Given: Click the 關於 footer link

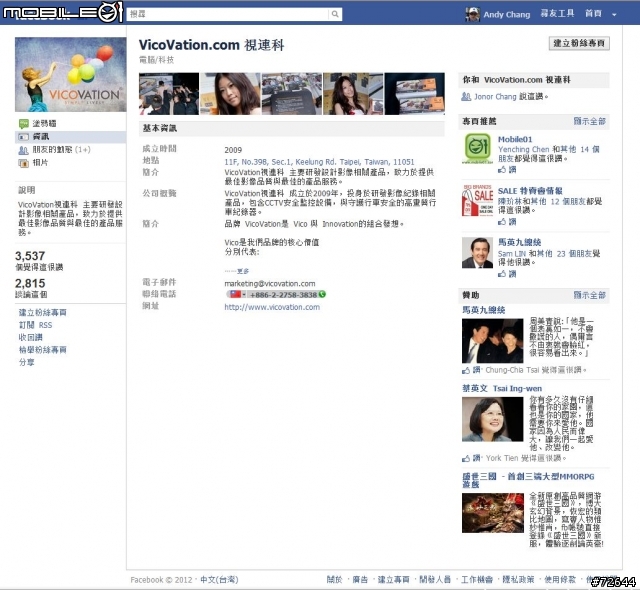Looking at the screenshot, I should coord(334,579).
